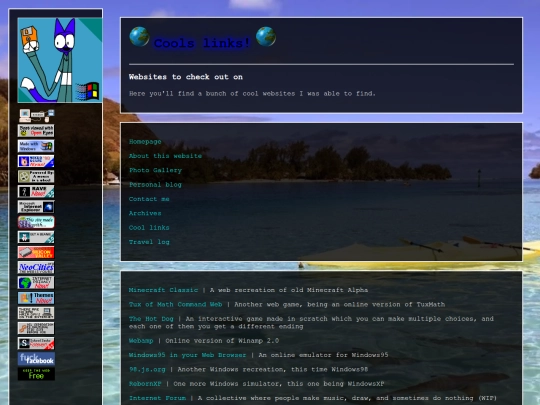Viewport: 540px width, 405px height.
Task: Open the Minecraft Classic link
Action: tap(163, 290)
